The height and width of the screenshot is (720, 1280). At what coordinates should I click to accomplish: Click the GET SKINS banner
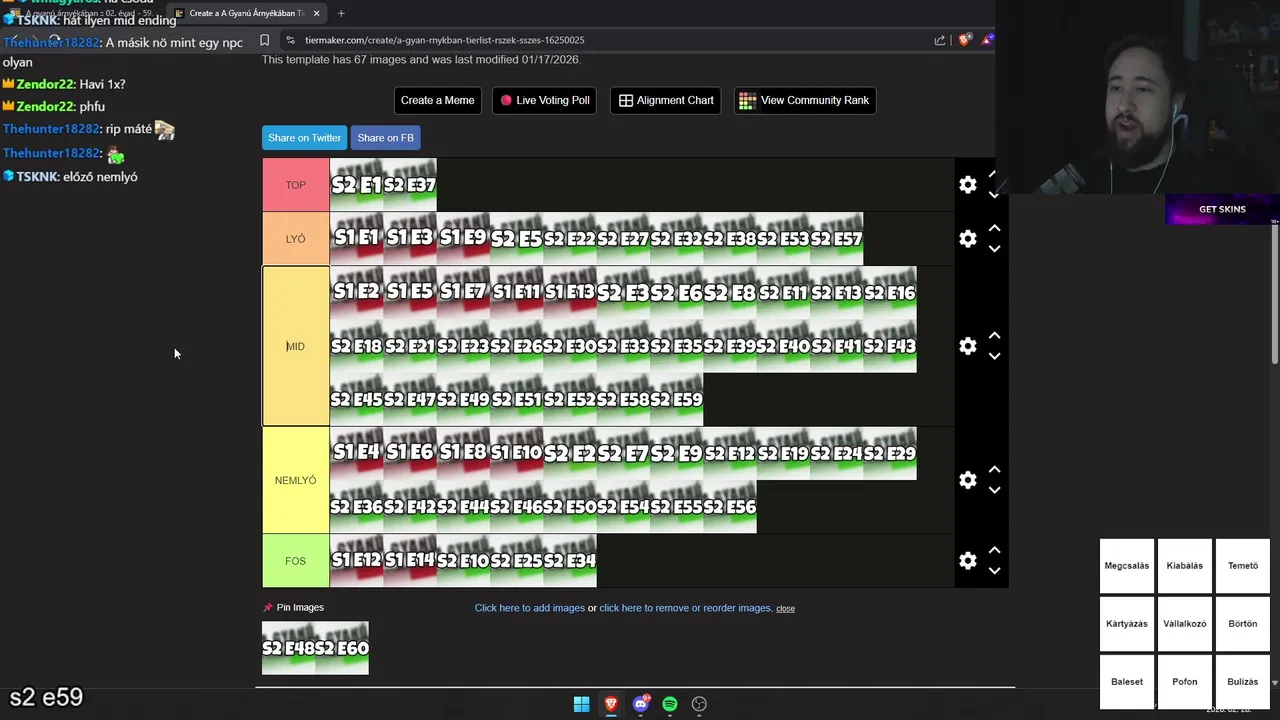(1222, 209)
